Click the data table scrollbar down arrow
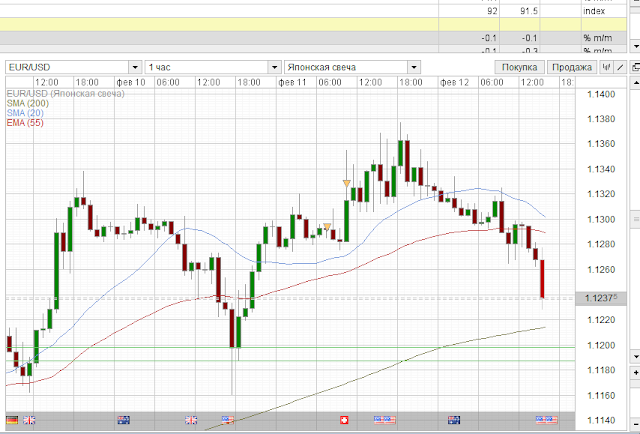This screenshot has width=640, height=434. (636, 45)
